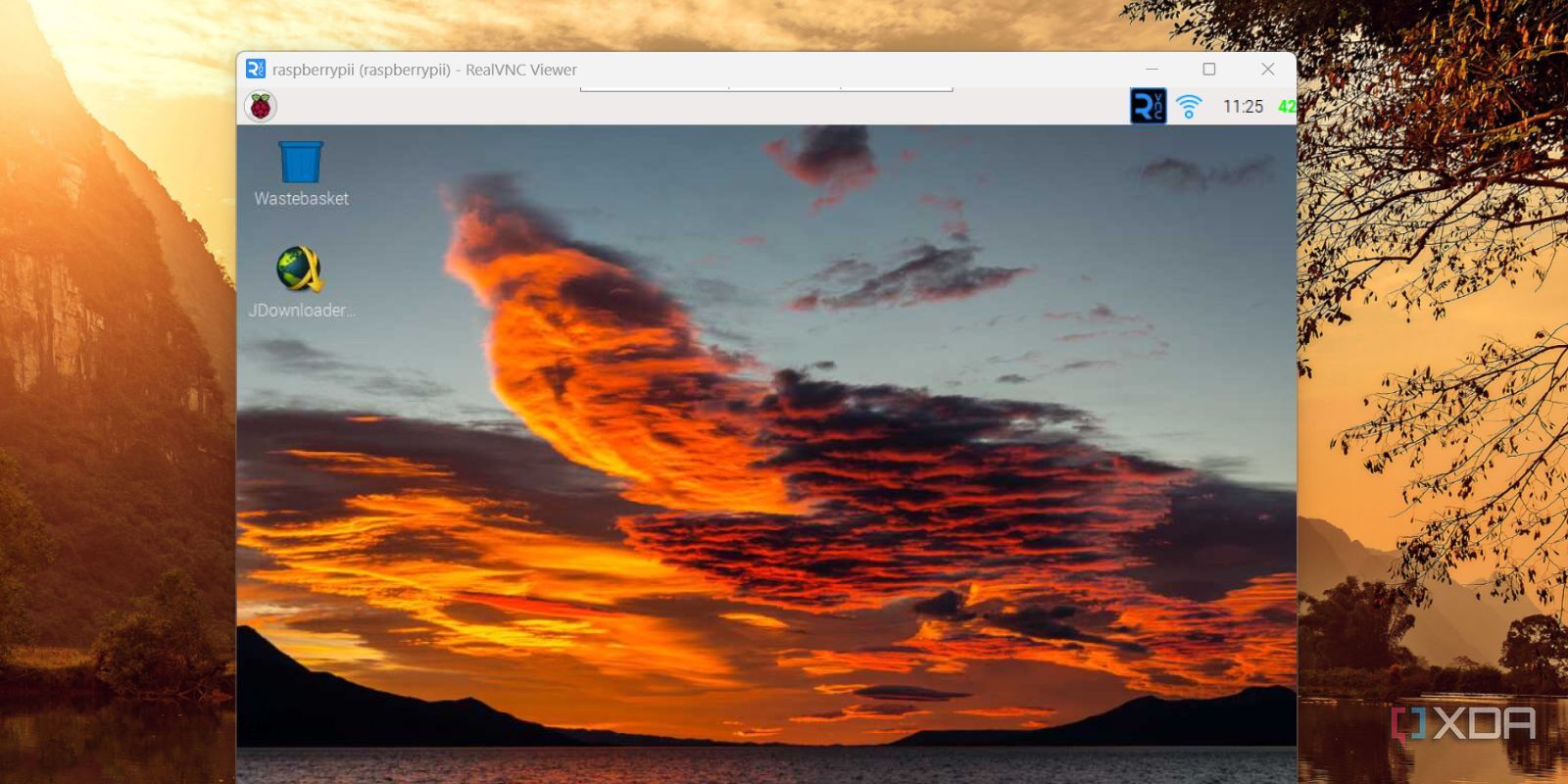The height and width of the screenshot is (784, 1568).
Task: Close the RealVNC Viewer window
Action: click(x=1267, y=69)
